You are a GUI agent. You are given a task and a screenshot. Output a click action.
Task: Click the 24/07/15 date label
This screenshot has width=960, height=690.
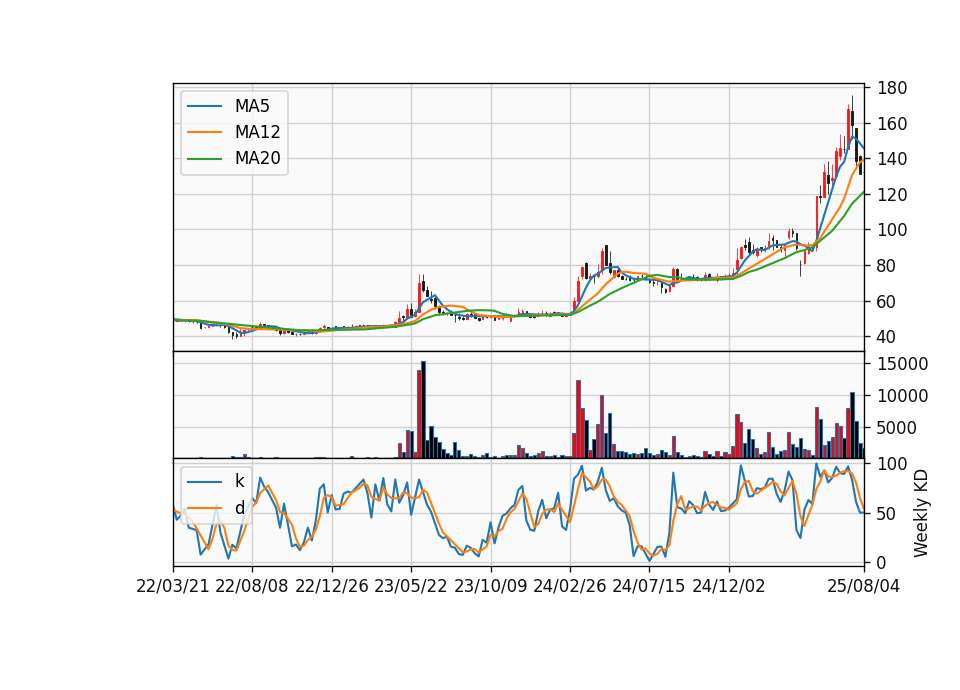pyautogui.click(x=649, y=586)
